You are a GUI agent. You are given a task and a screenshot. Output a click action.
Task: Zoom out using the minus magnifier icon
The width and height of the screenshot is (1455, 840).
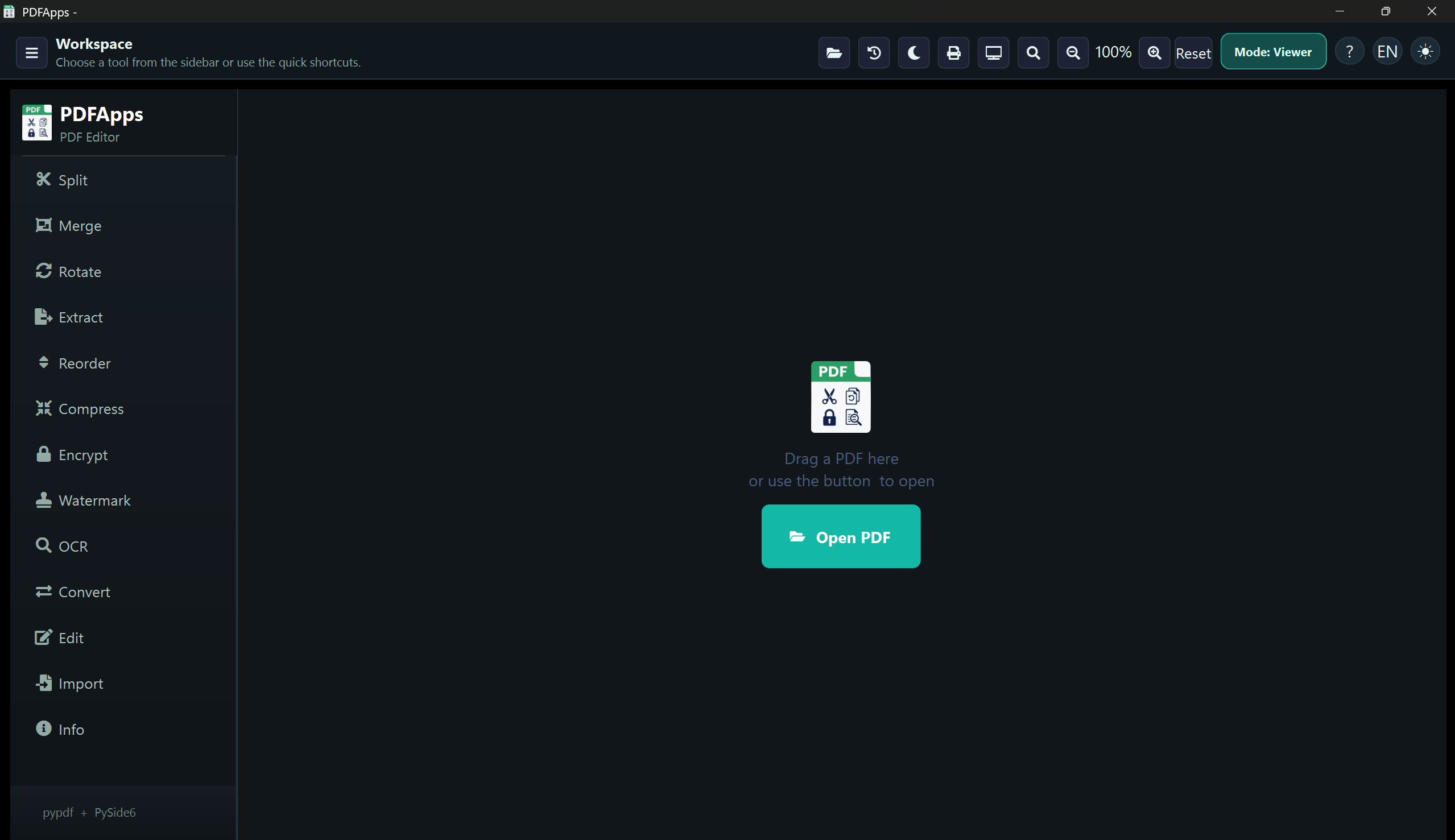click(1073, 52)
